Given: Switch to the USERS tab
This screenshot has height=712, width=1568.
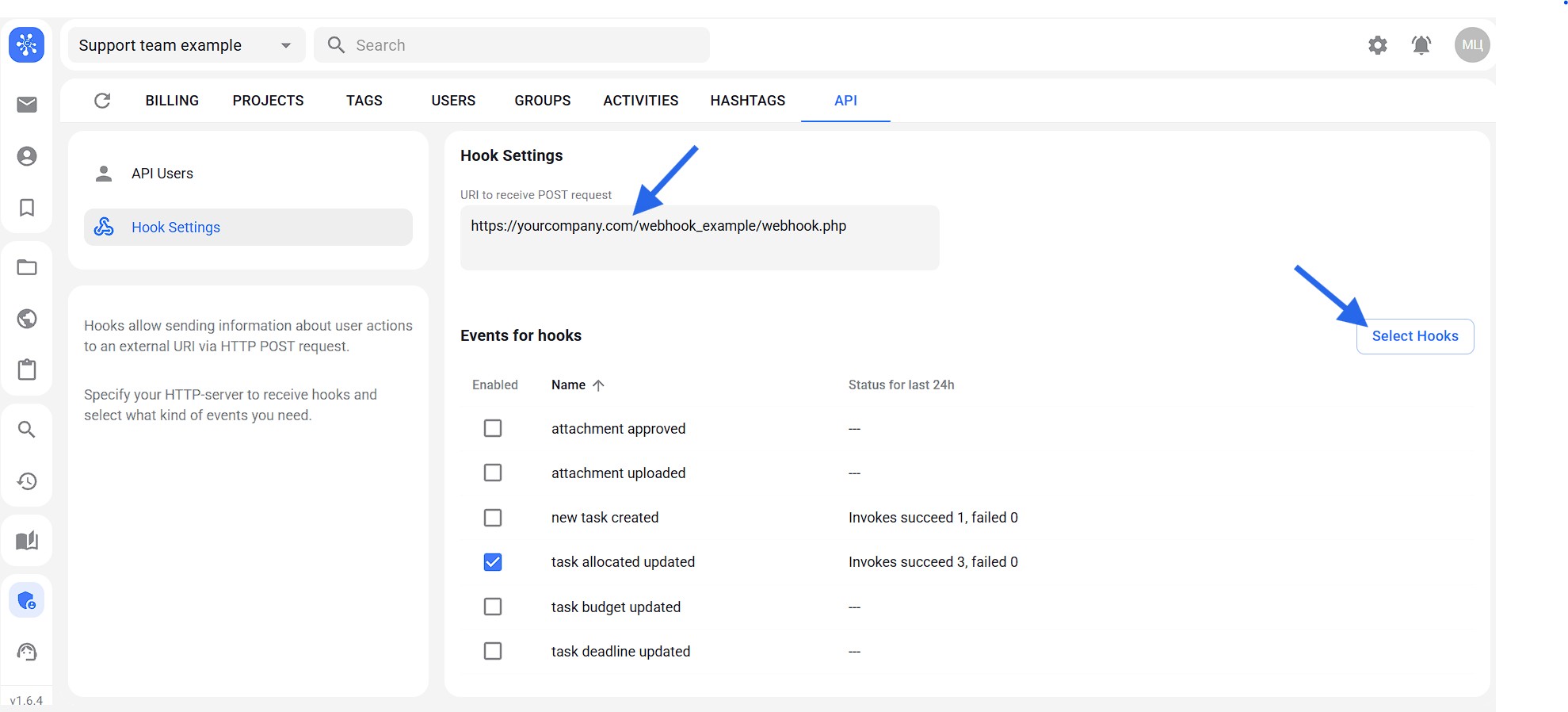Looking at the screenshot, I should click(x=453, y=101).
